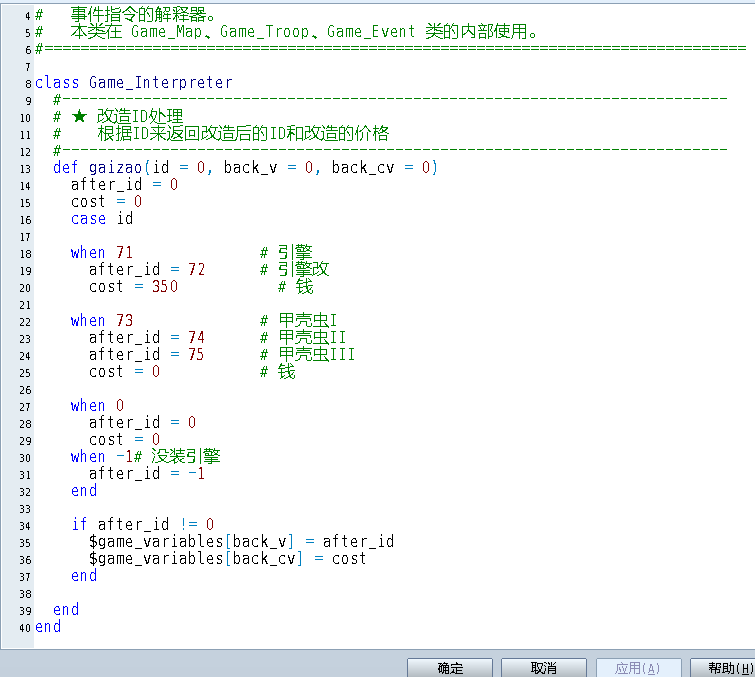This screenshot has width=755, height=677.
Task: Click the comment '甲壳虫III'
Action: click(316, 354)
